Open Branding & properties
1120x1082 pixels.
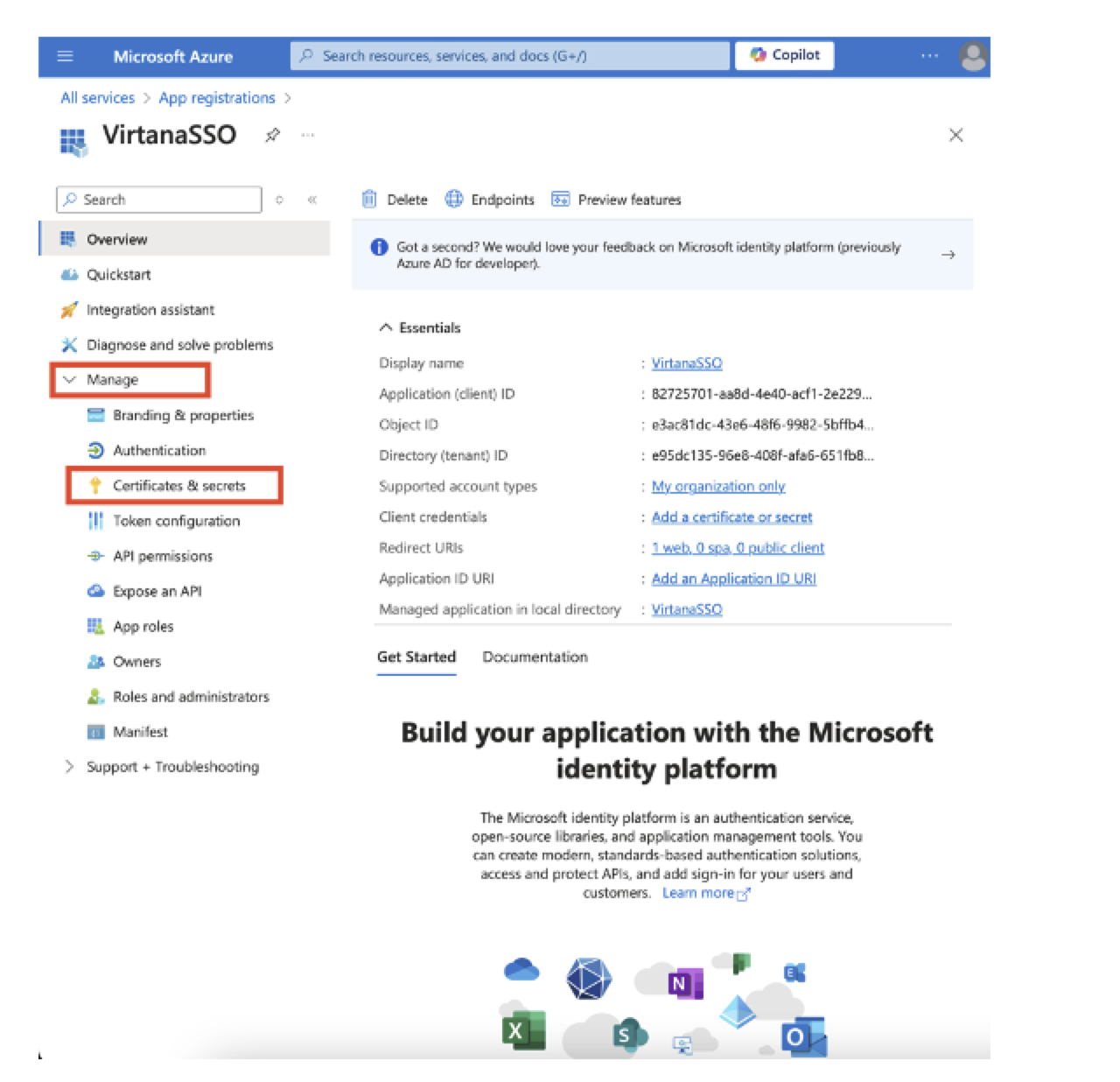click(182, 415)
